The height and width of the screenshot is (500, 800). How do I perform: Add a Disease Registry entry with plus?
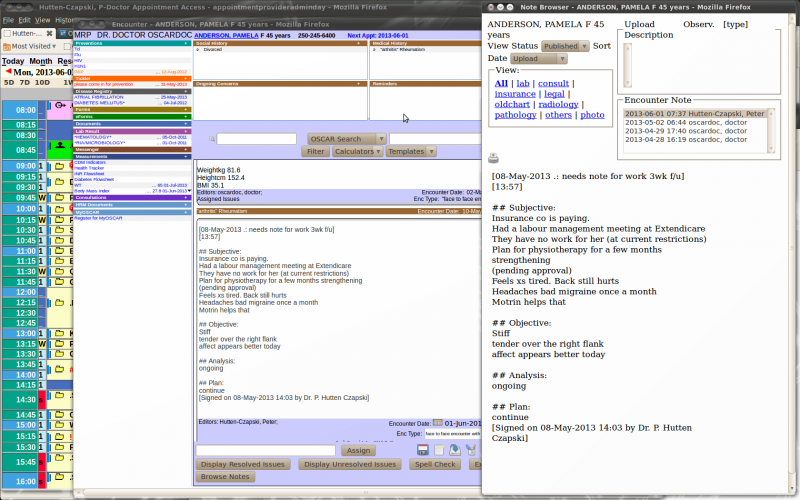186,91
